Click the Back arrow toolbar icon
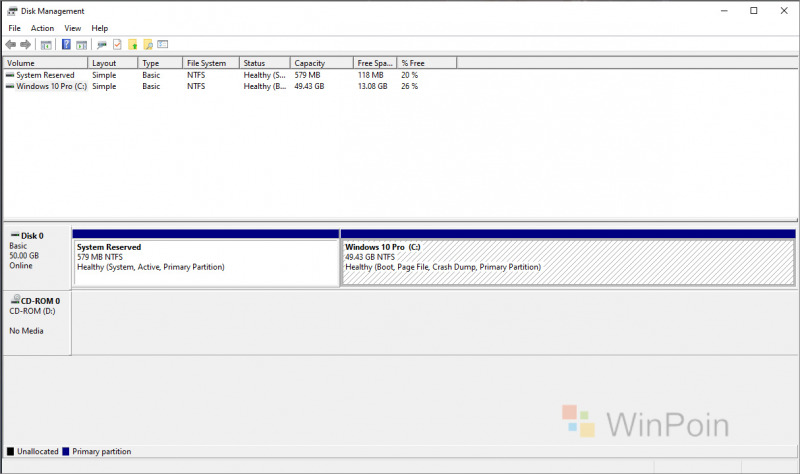The height and width of the screenshot is (474, 800). pos(10,45)
